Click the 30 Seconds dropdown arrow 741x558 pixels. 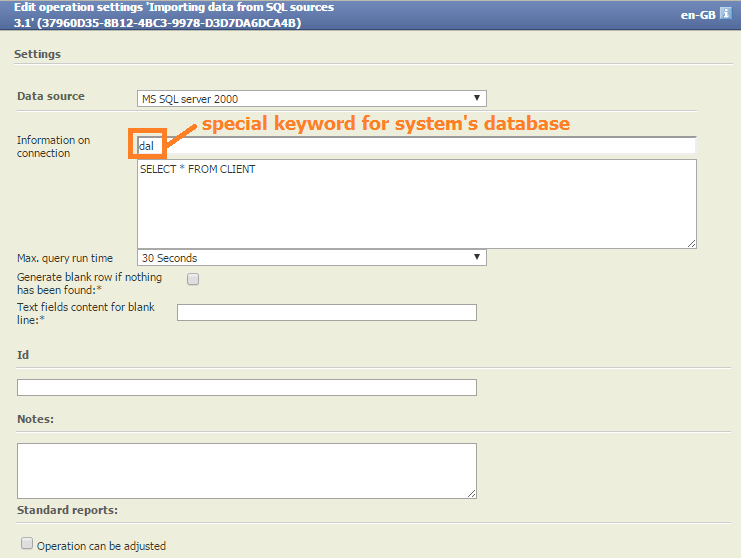[x=476, y=257]
